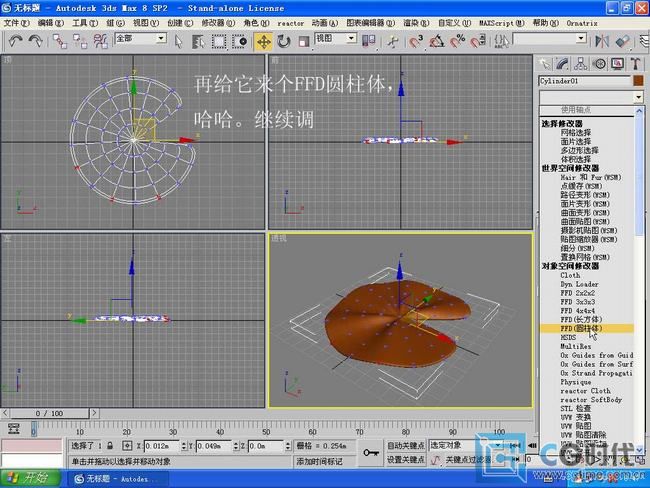Open the MAXScript menu

[x=502, y=23]
